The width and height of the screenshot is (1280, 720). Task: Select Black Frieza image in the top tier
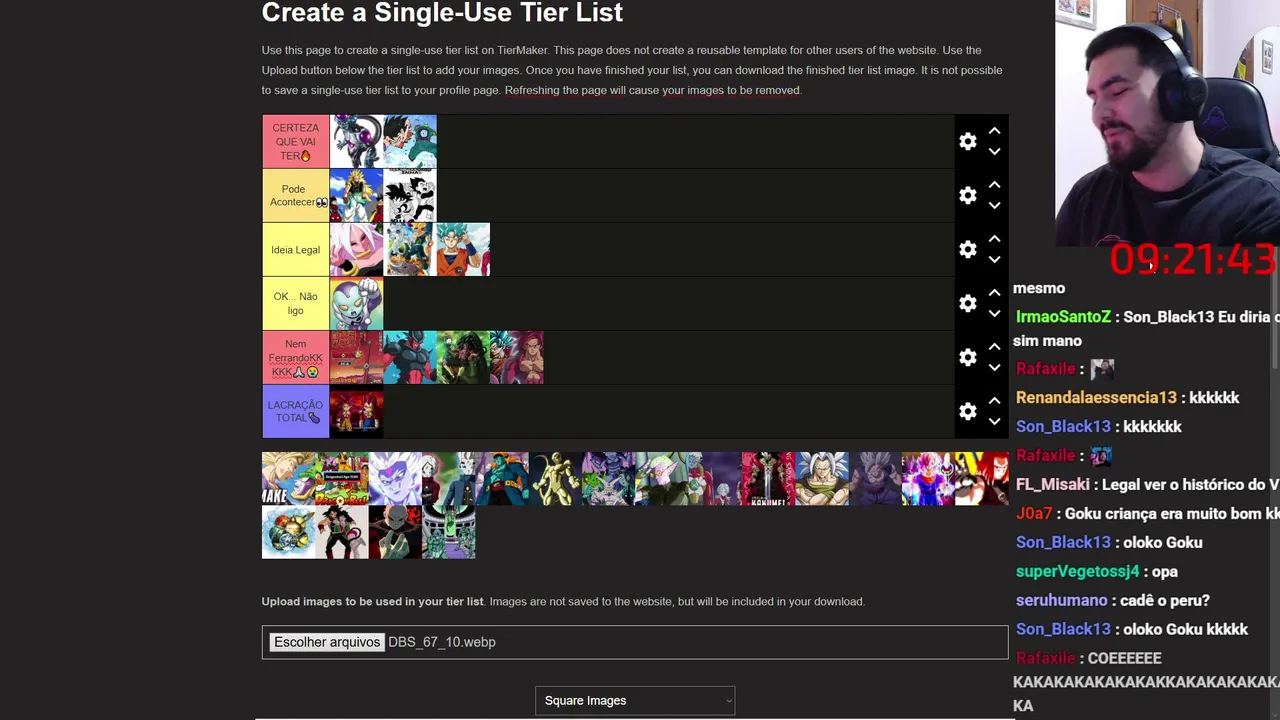pyautogui.click(x=356, y=142)
